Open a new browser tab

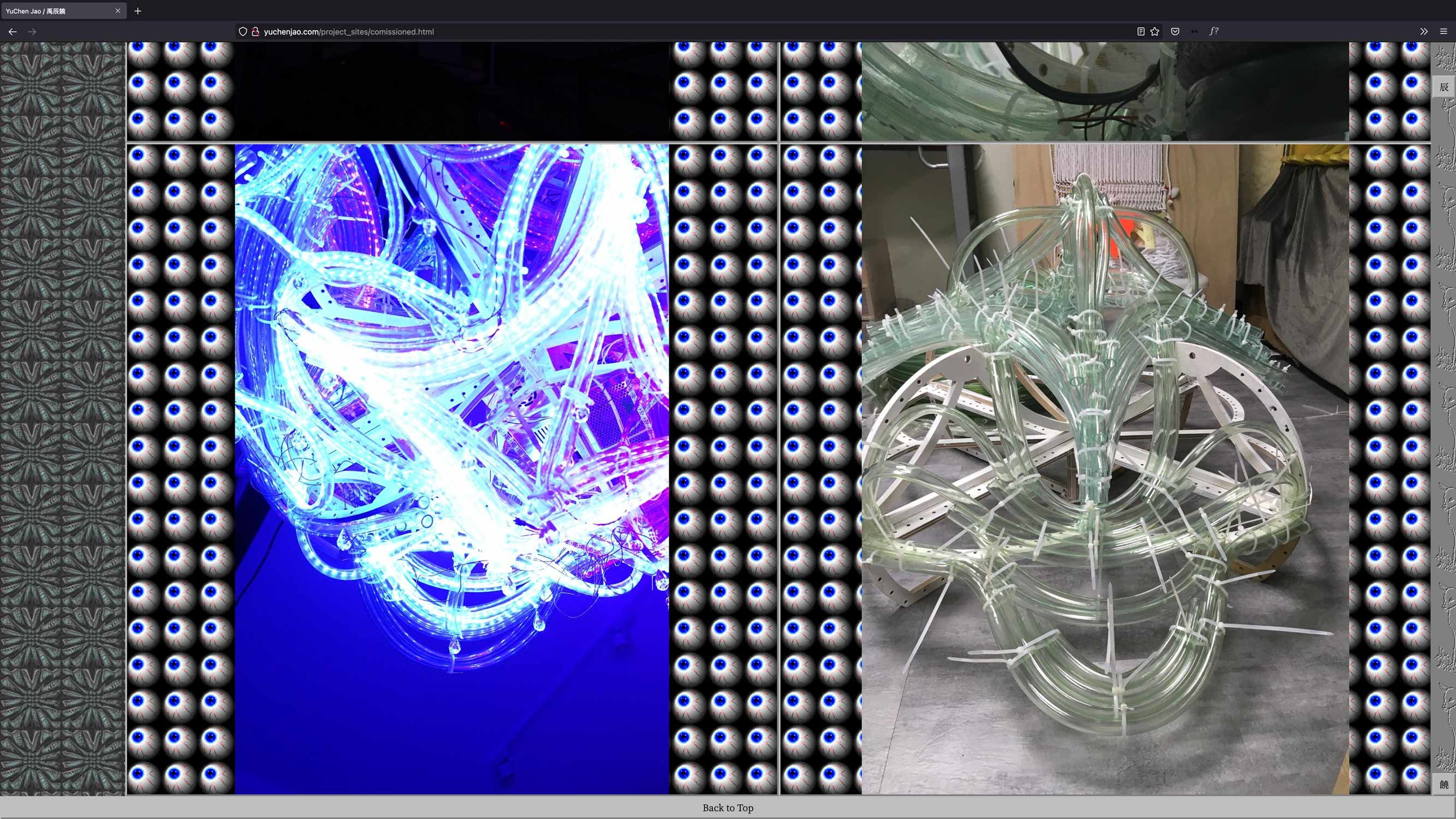click(x=138, y=11)
